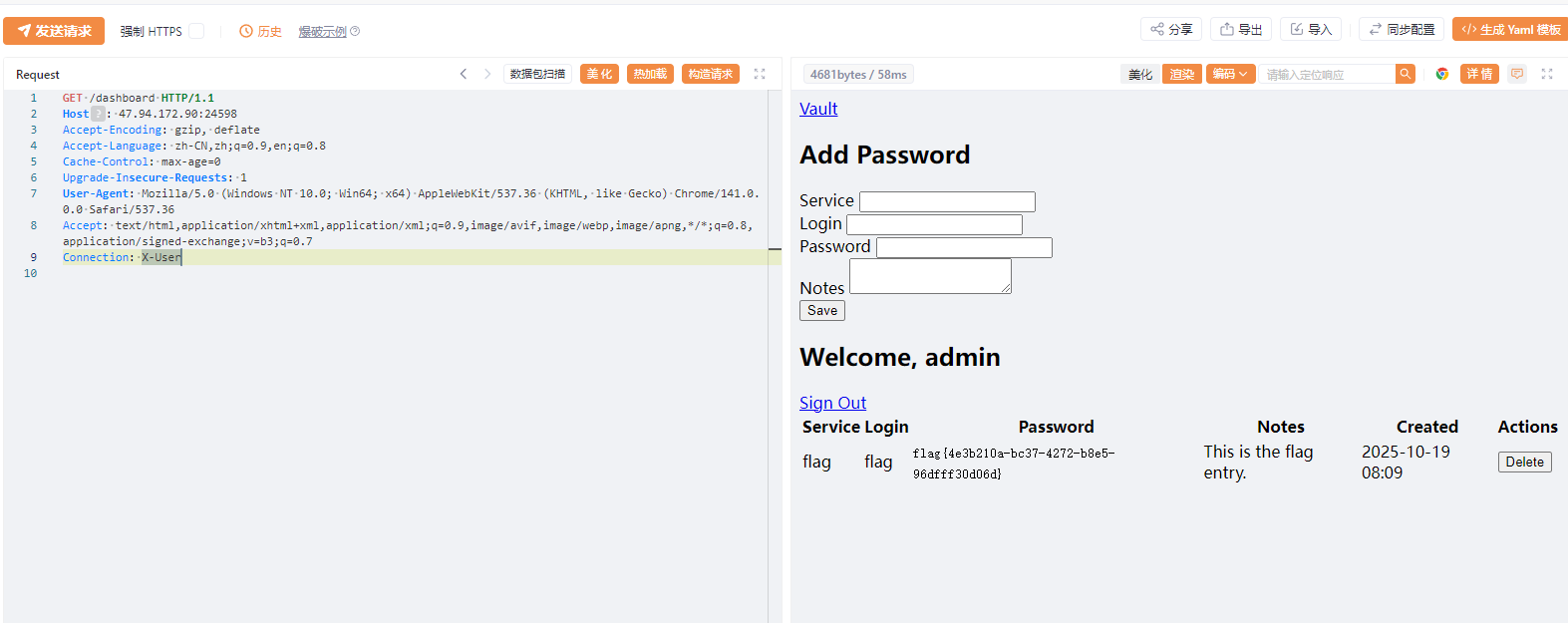Click the 生成 Yaml 模板 button

1510,29
